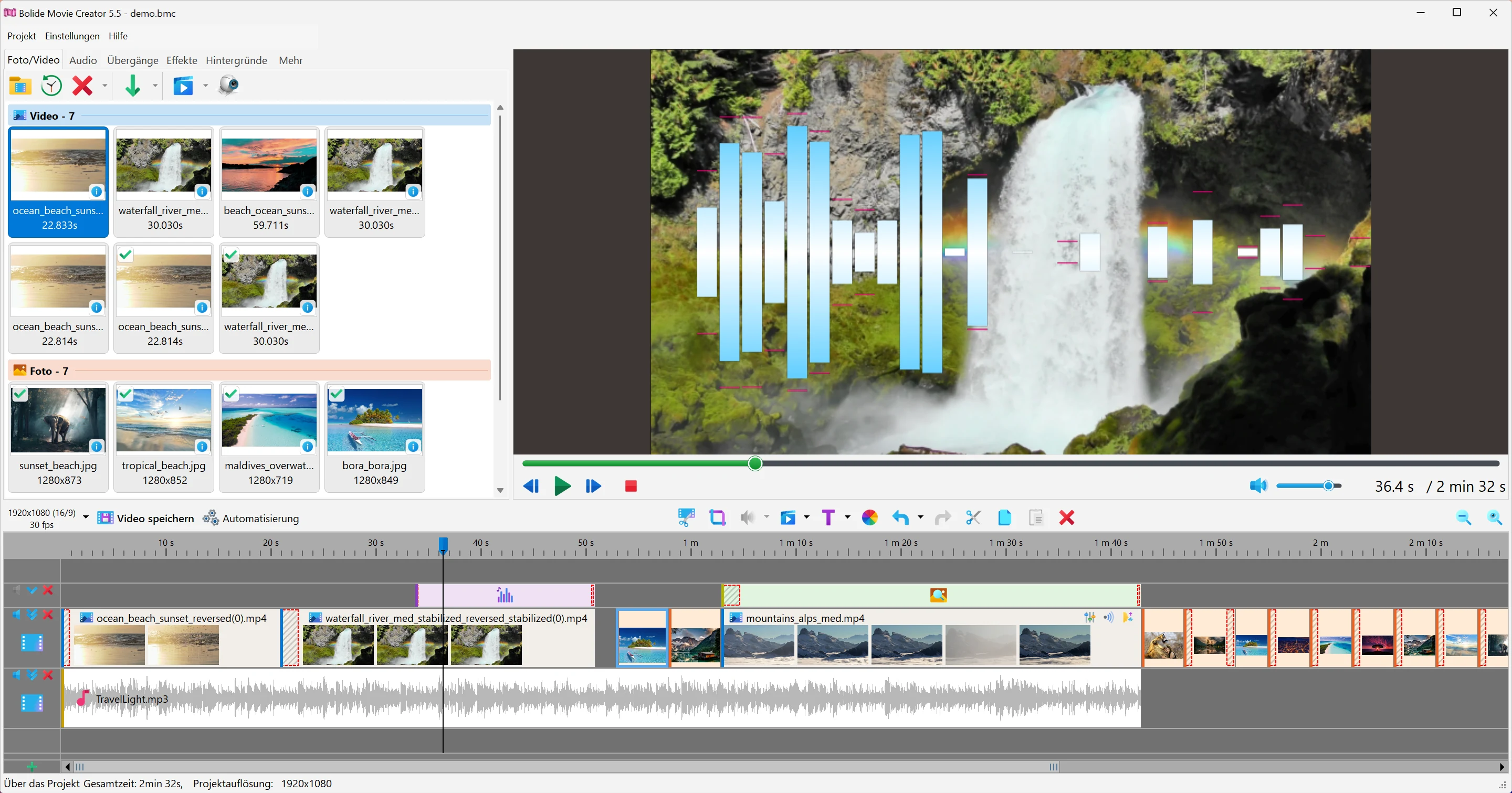1512x793 pixels.
Task: Click the green play button
Action: 562,486
